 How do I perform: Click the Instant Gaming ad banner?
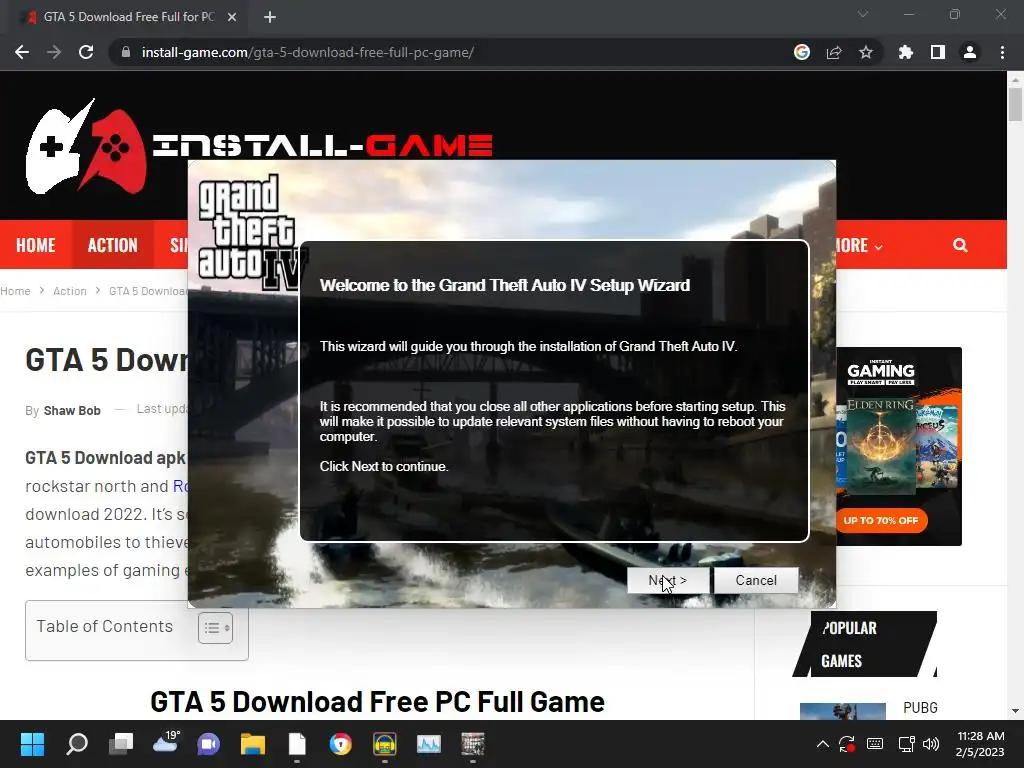(899, 446)
